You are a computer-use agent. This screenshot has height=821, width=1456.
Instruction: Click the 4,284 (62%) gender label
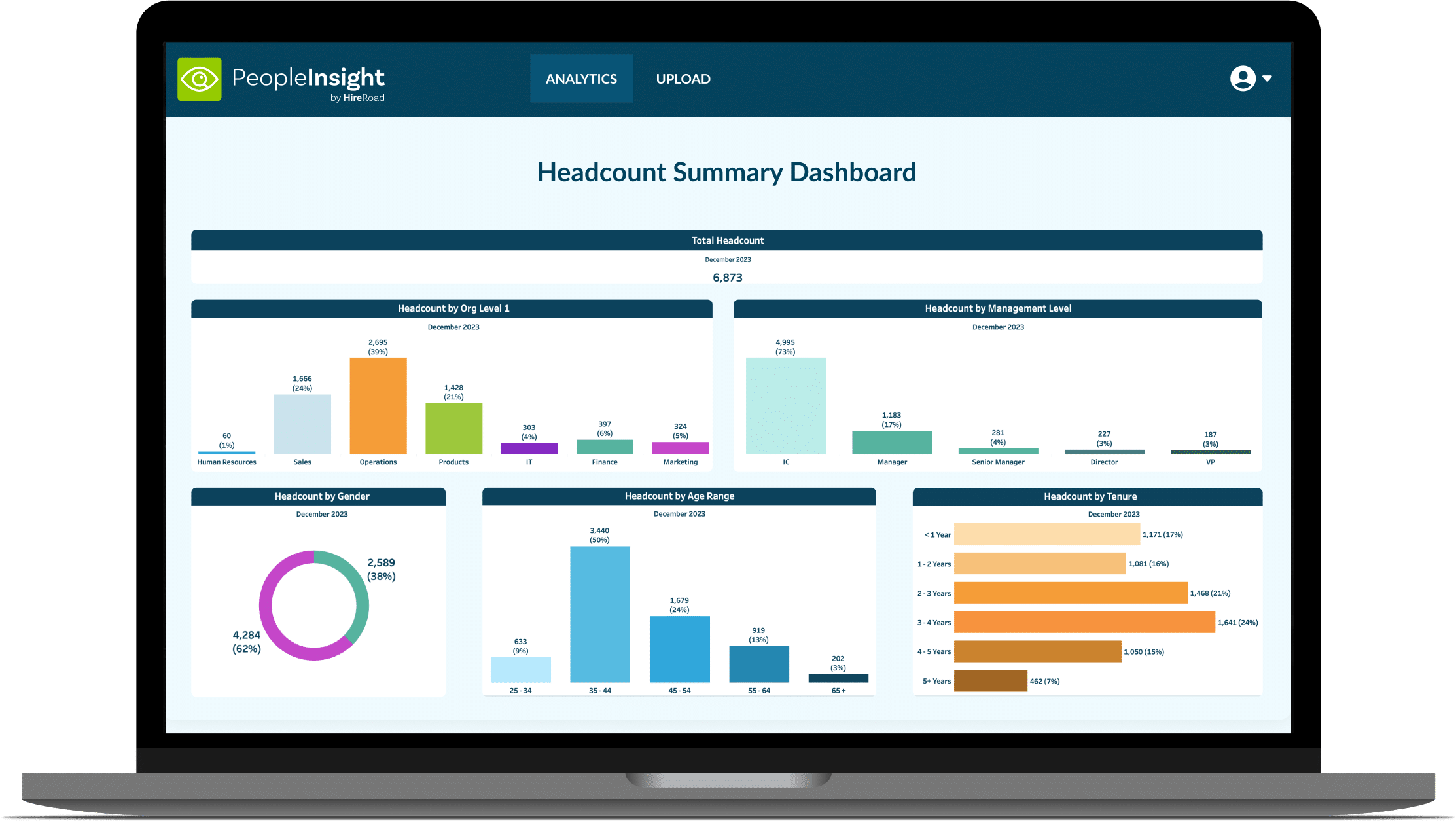(247, 642)
